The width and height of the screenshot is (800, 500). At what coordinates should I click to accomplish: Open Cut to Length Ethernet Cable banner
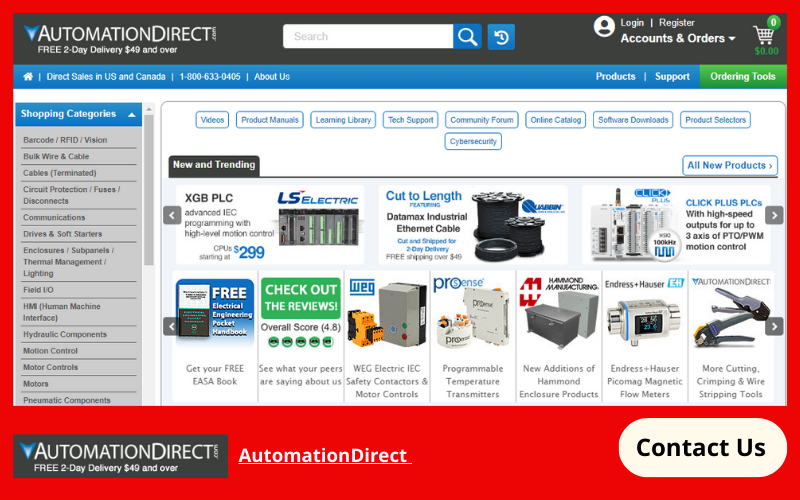click(x=473, y=224)
